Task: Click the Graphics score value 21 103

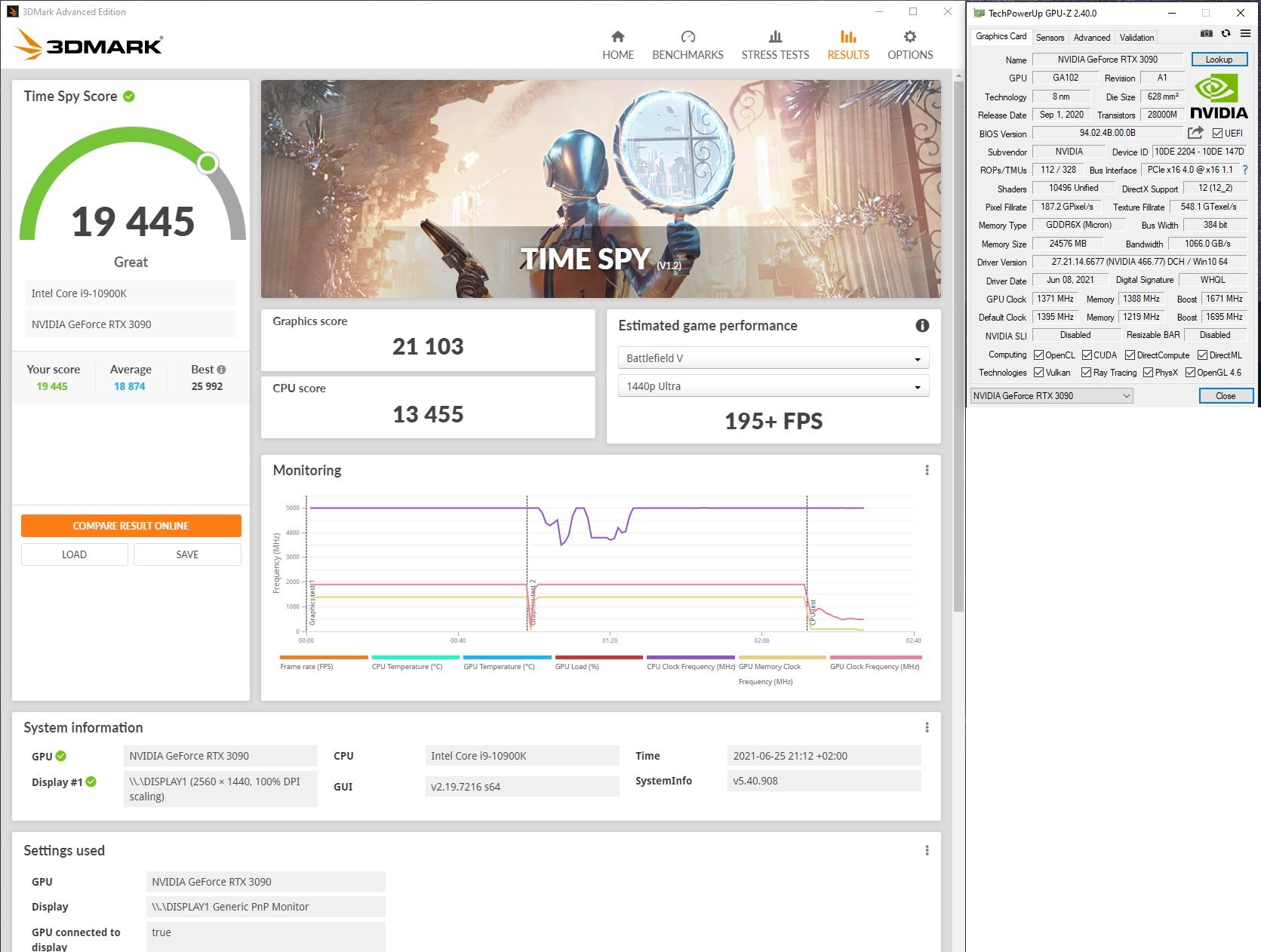Action: (428, 346)
